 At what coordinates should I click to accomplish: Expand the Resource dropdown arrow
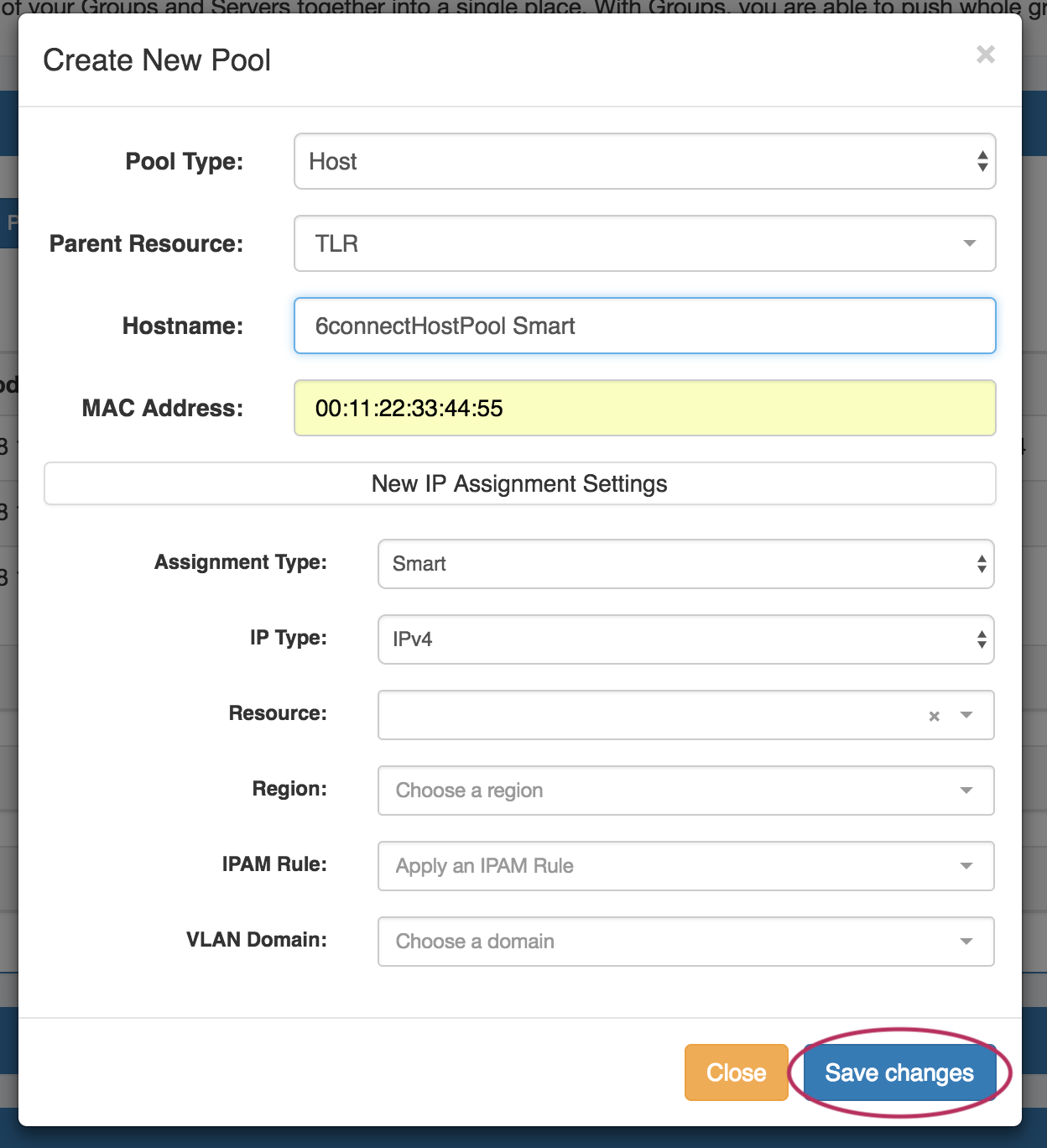(x=966, y=715)
